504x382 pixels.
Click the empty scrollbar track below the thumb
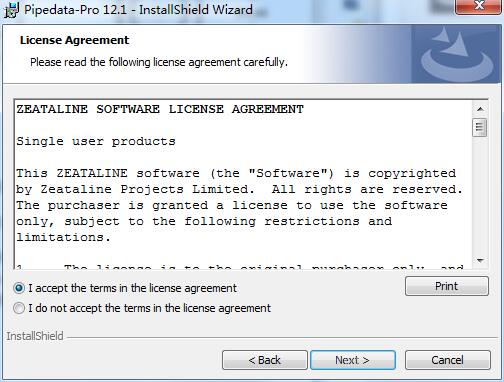[x=480, y=195]
